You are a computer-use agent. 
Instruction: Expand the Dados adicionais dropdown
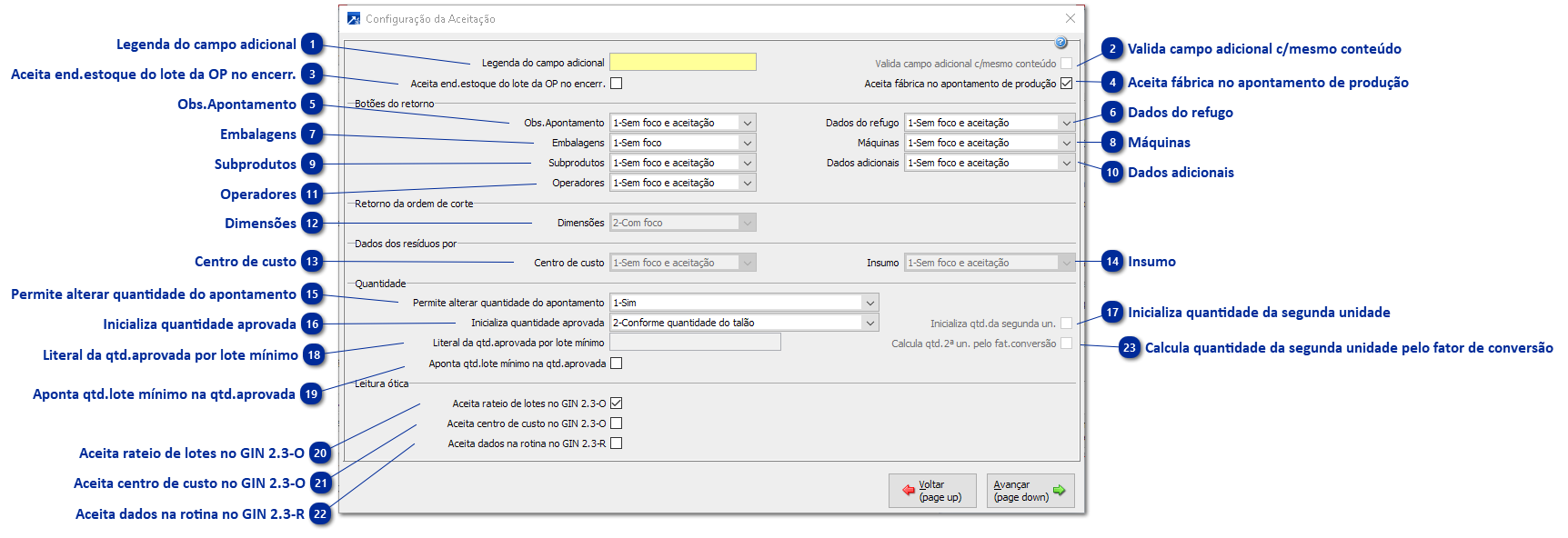click(990, 163)
